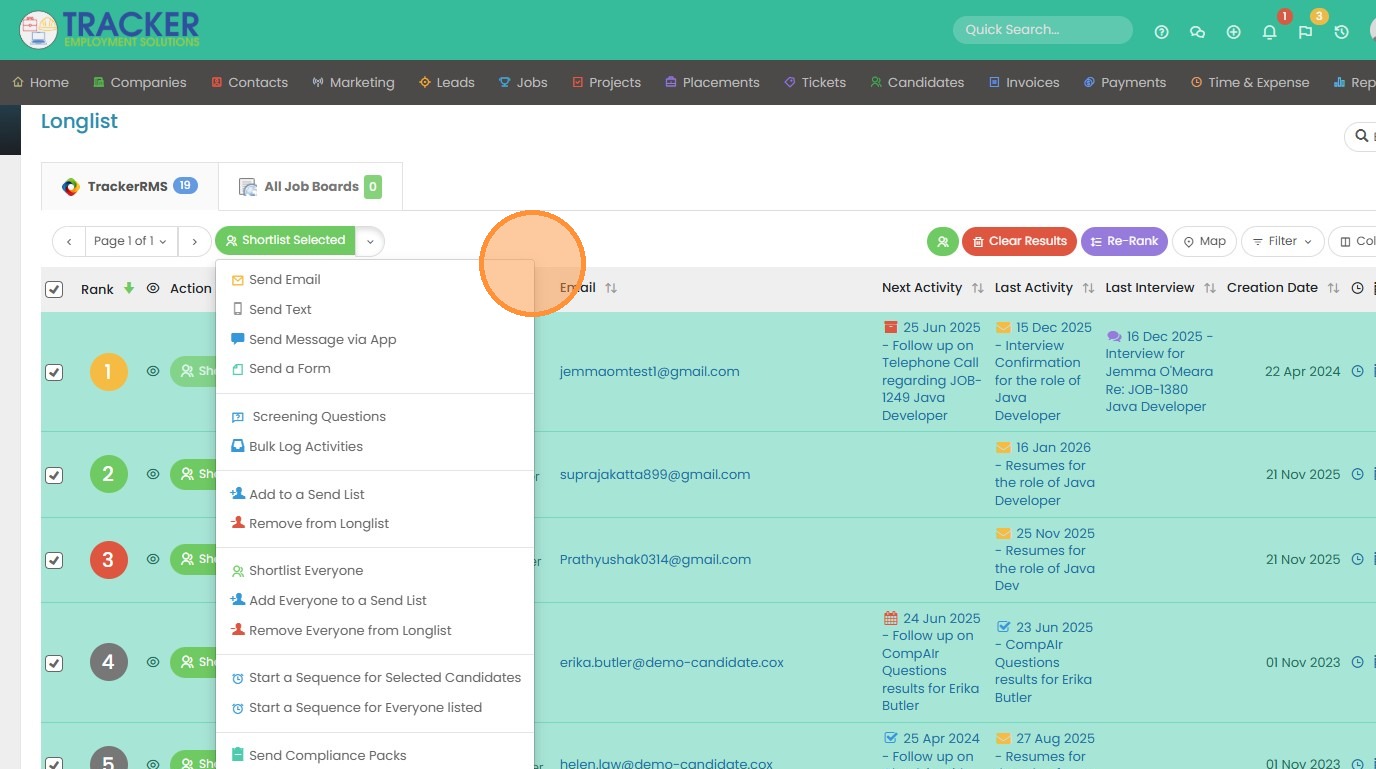The image size is (1376, 769).
Task: Sort by the Next Activity column arrows
Action: pyautogui.click(x=978, y=288)
